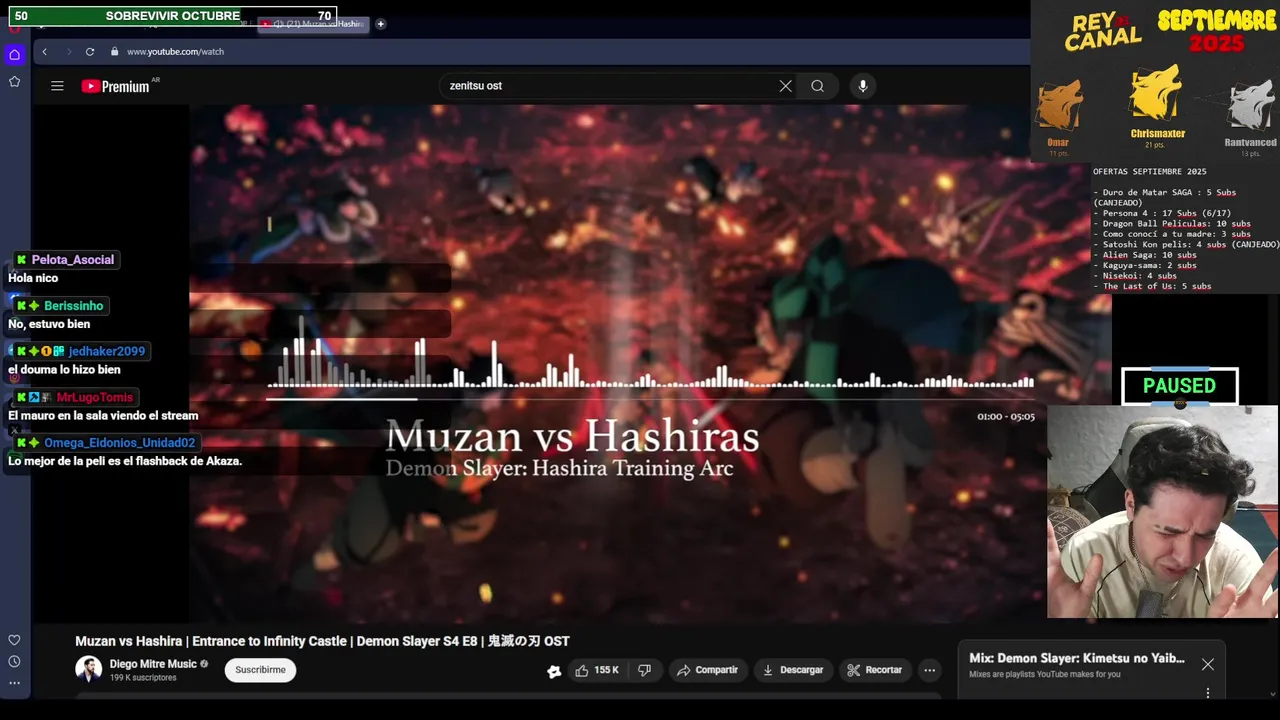Open sidebar history clock icon

tap(14, 661)
